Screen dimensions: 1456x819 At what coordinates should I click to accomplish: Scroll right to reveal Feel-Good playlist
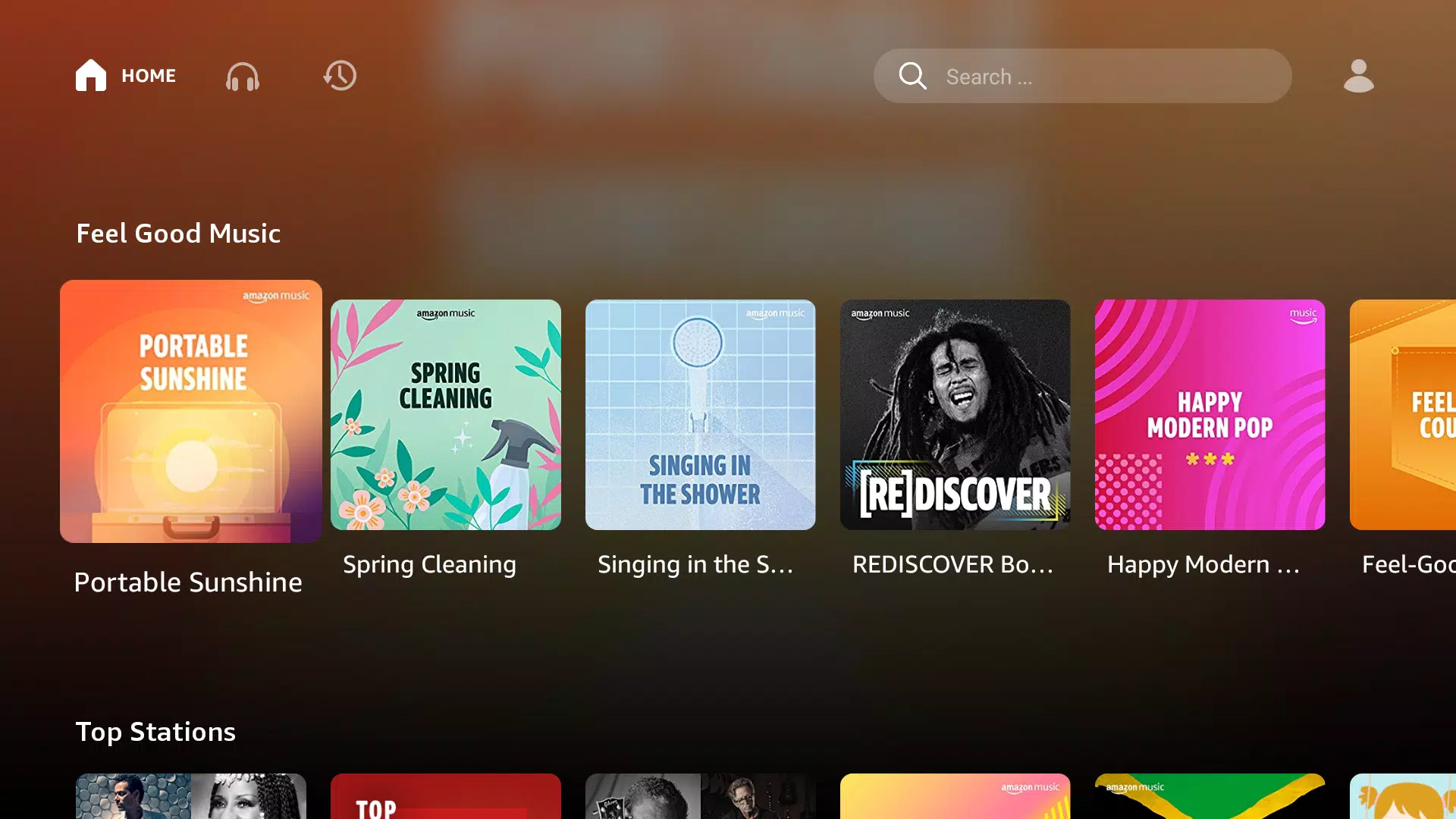(1408, 414)
